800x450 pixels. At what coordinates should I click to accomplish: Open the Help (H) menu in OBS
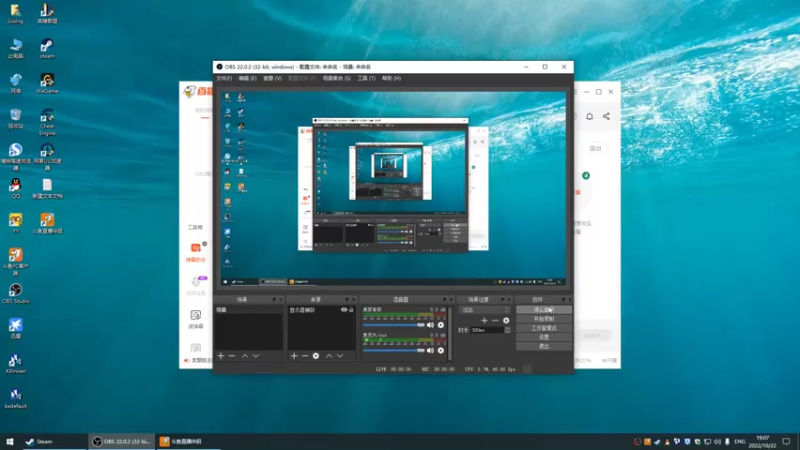391,79
